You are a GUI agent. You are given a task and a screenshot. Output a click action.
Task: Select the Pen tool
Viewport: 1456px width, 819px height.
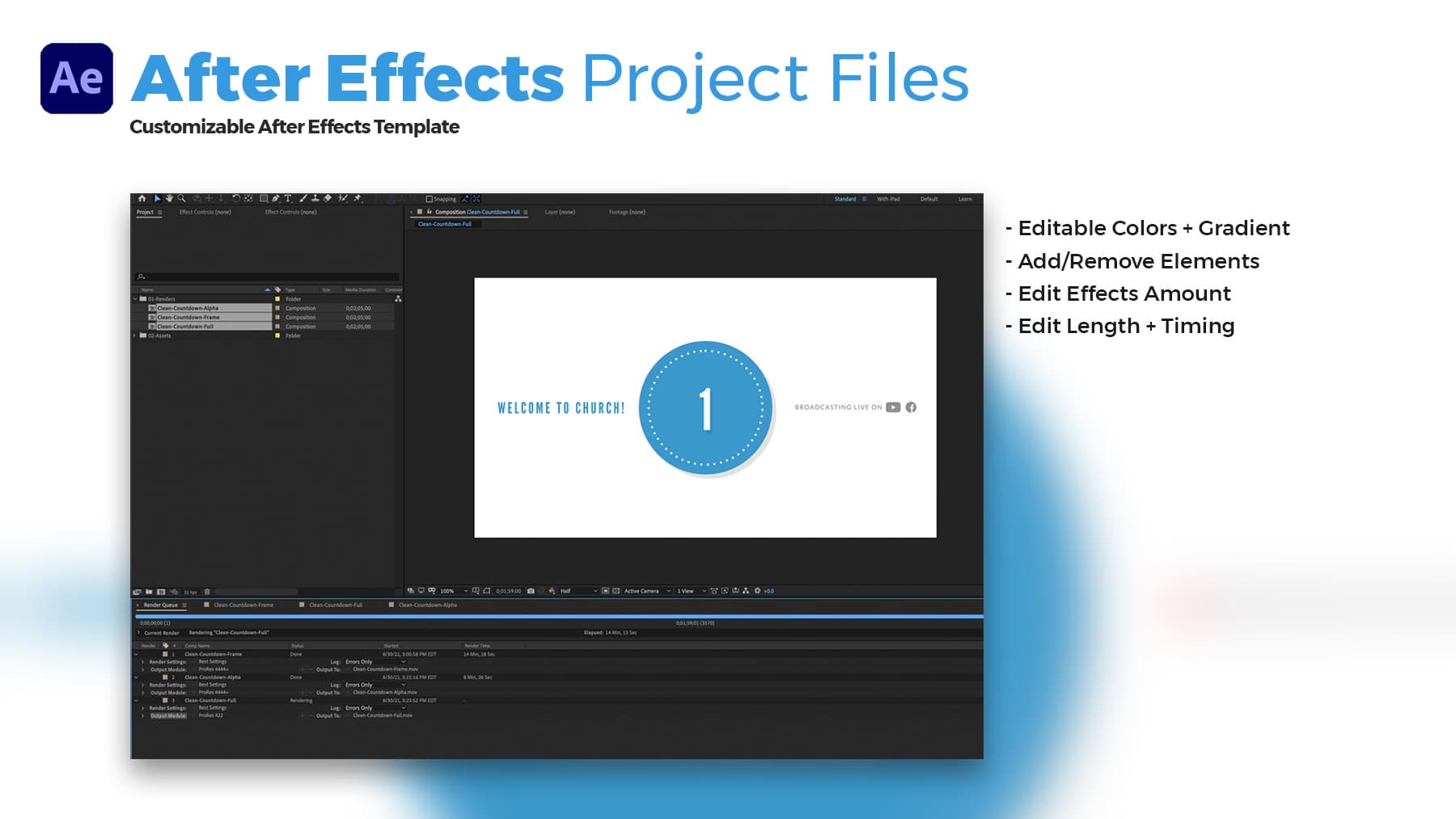(276, 198)
